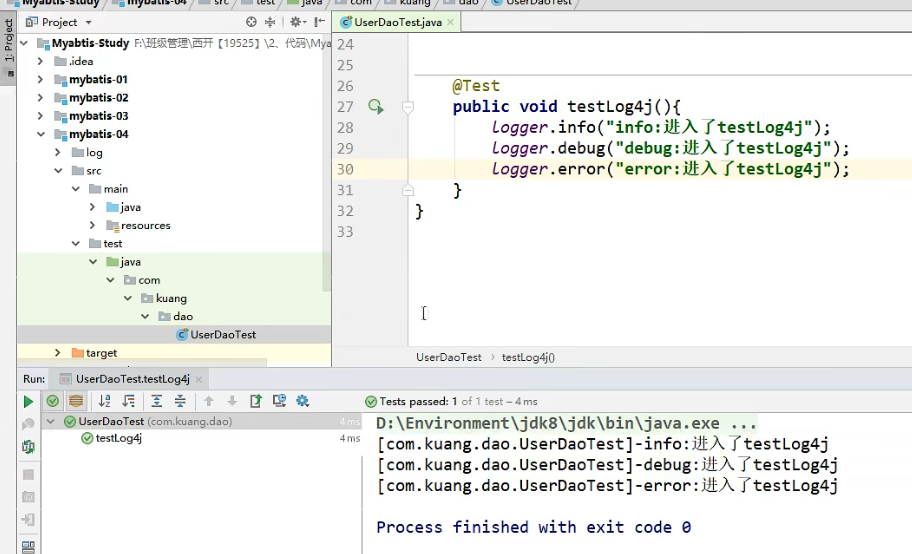This screenshot has width=912, height=554.
Task: Click UserDaoTest in editor breadcrumb
Action: [448, 357]
